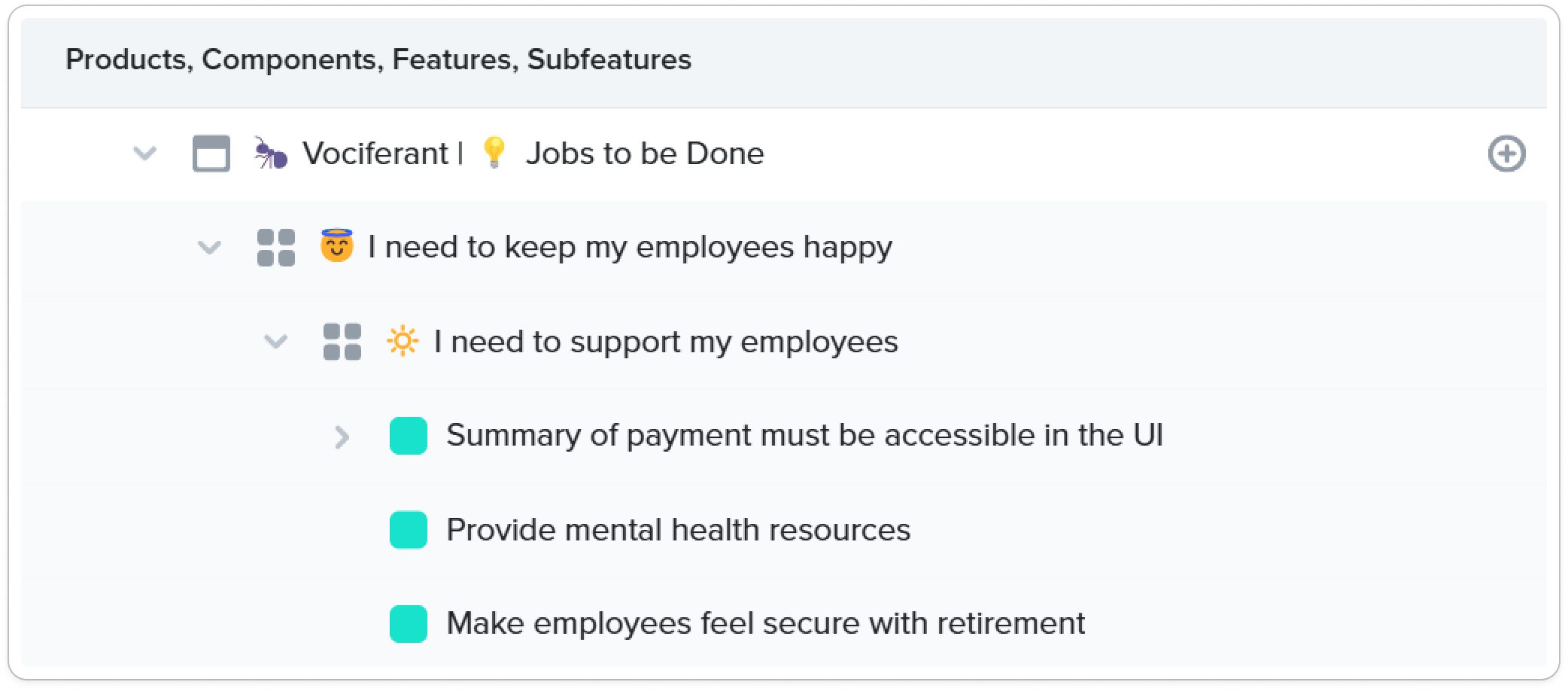This screenshot has width=1568, height=691.
Task: Open Provide mental health resources feature
Action: point(678,530)
